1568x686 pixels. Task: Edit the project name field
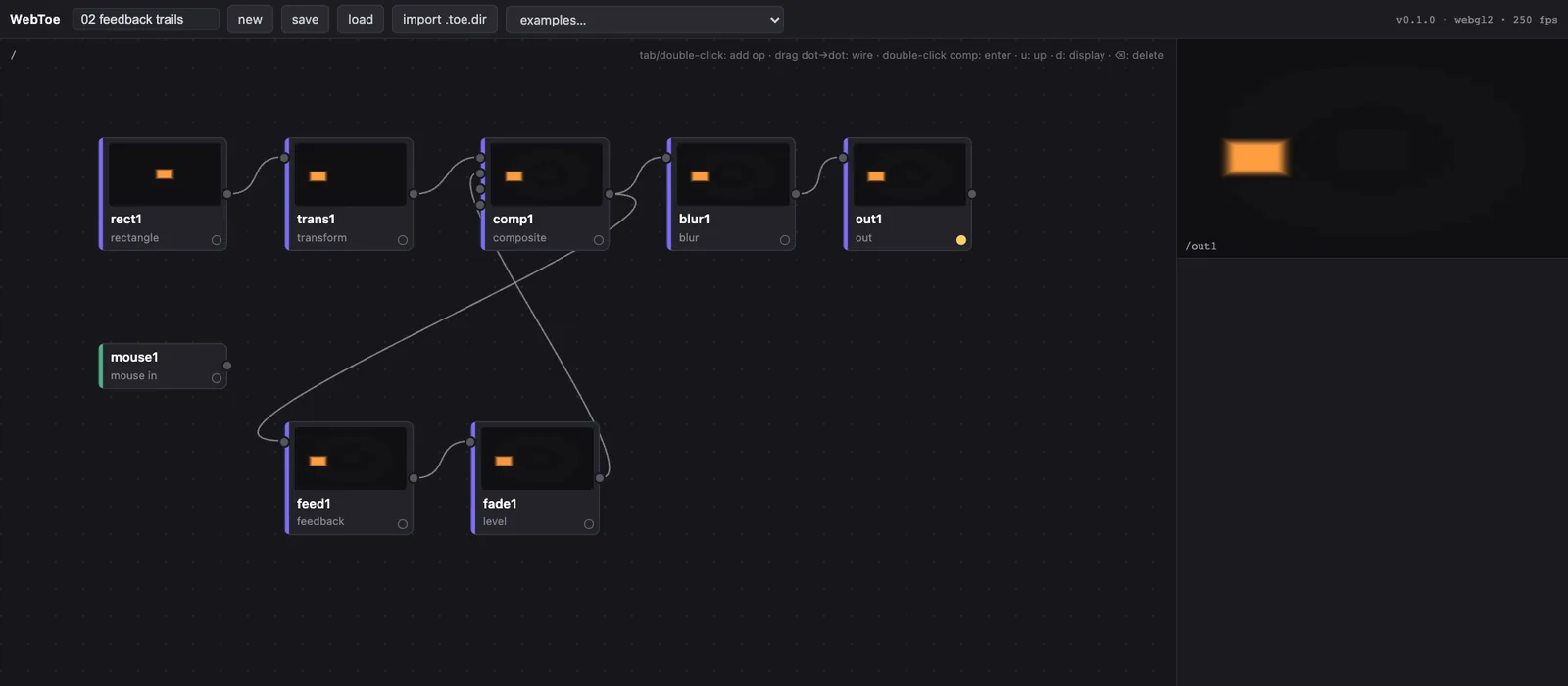(146, 19)
